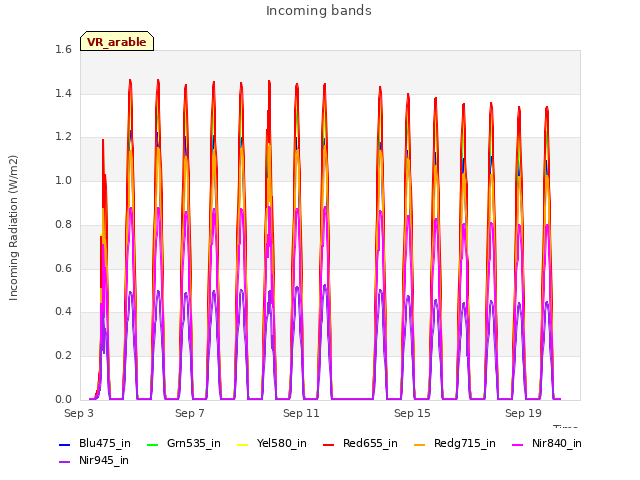Click the red Red655_in legend swatch
The height and width of the screenshot is (480, 640).
329,444
